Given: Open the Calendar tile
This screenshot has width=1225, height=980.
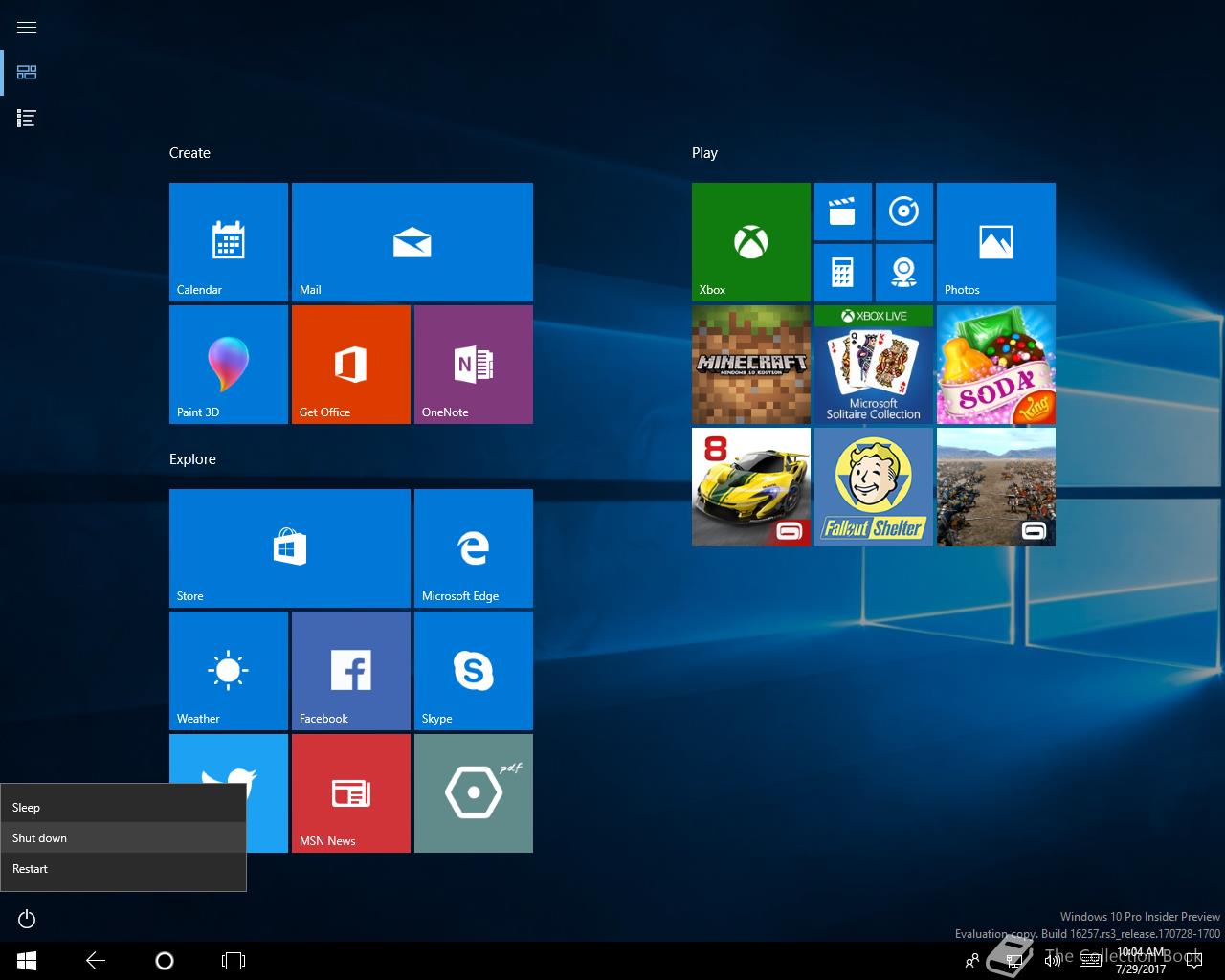Looking at the screenshot, I should [229, 242].
